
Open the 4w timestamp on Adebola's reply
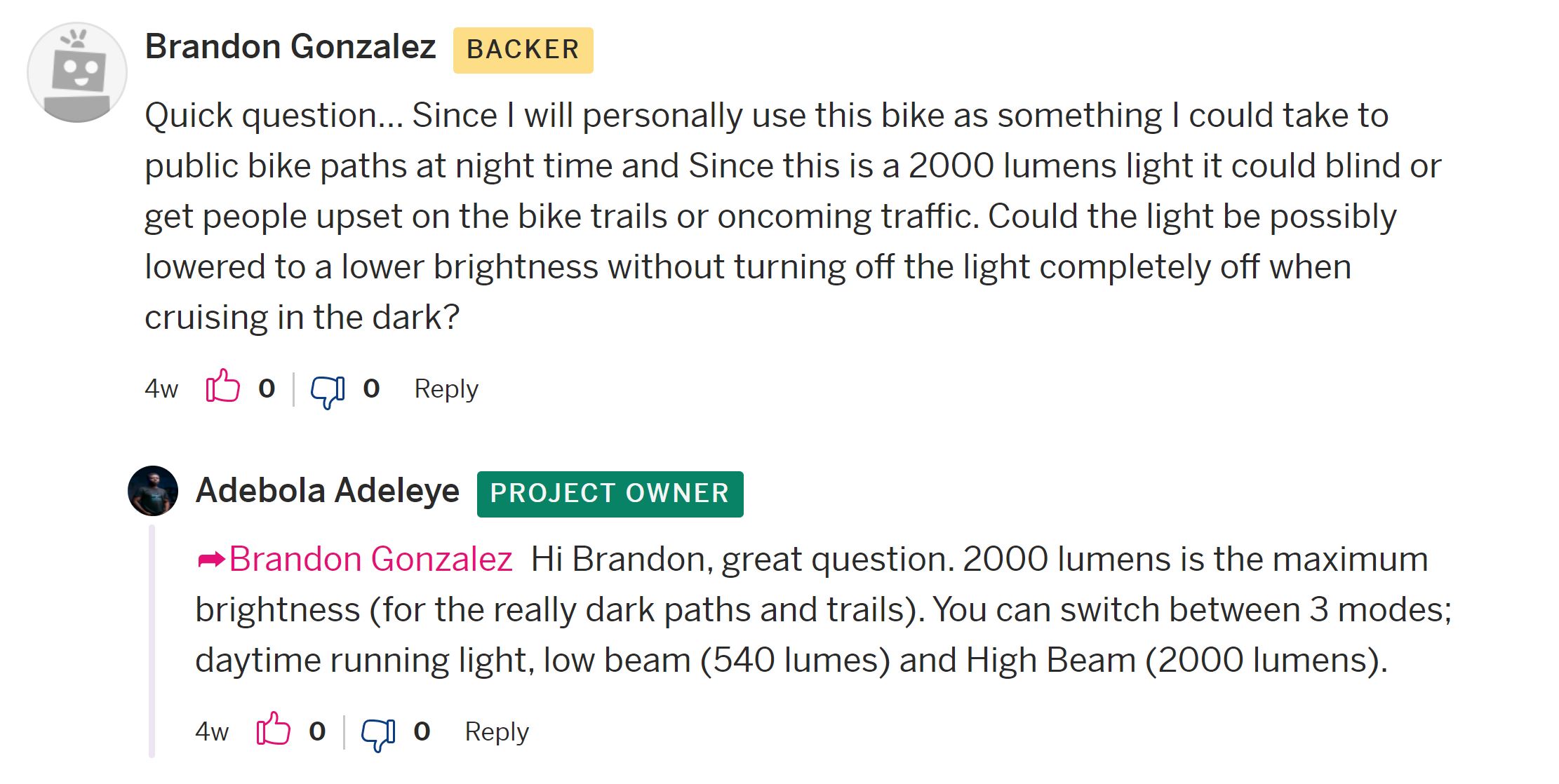coord(212,731)
